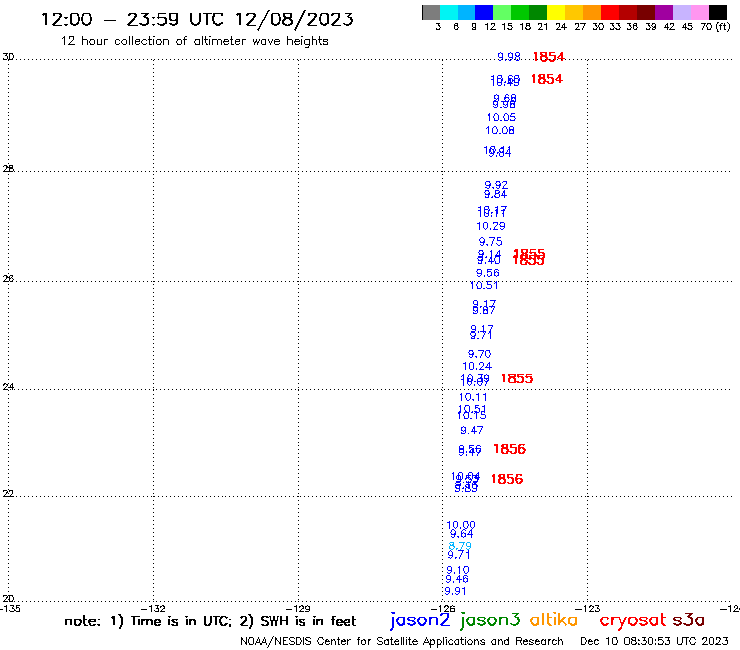Image resolution: width=740 pixels, height=650 pixels.
Task: Click the longitude axis label -129
Action: click(x=299, y=609)
